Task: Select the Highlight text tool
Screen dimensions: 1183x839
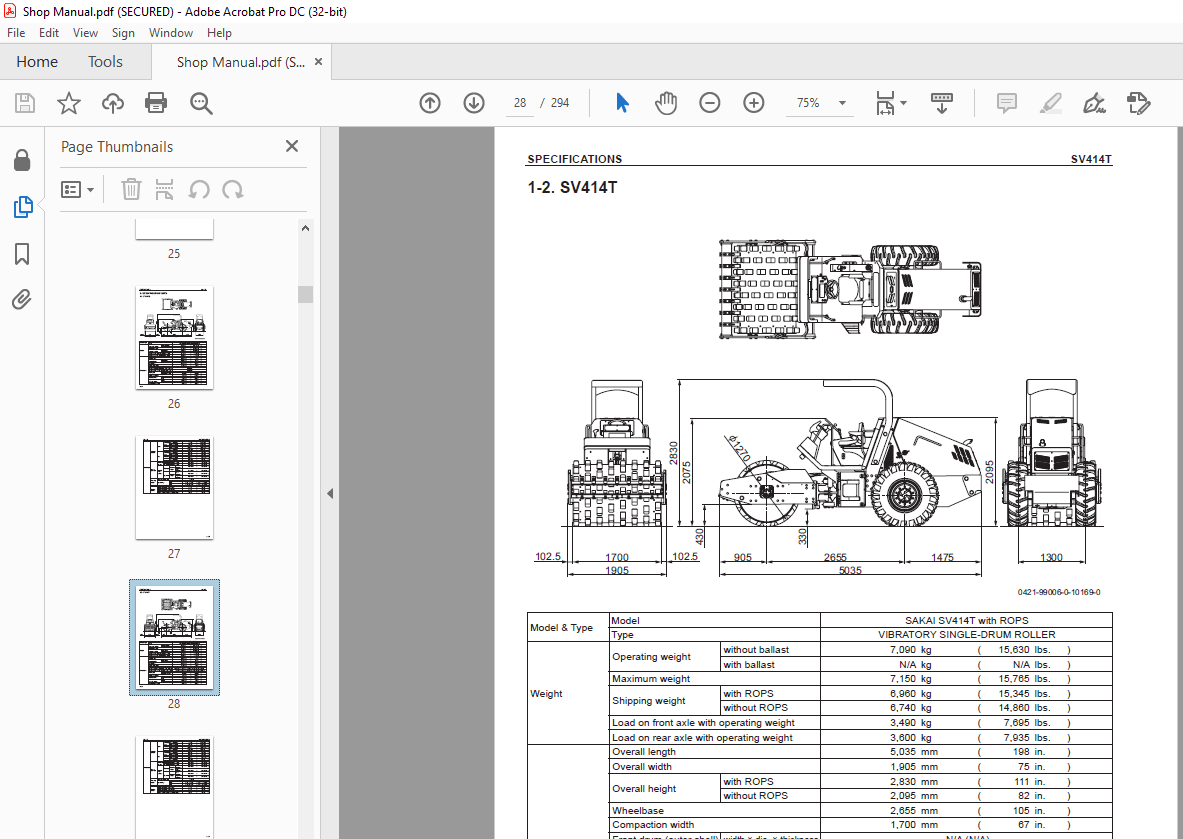Action: pyautogui.click(x=1050, y=103)
